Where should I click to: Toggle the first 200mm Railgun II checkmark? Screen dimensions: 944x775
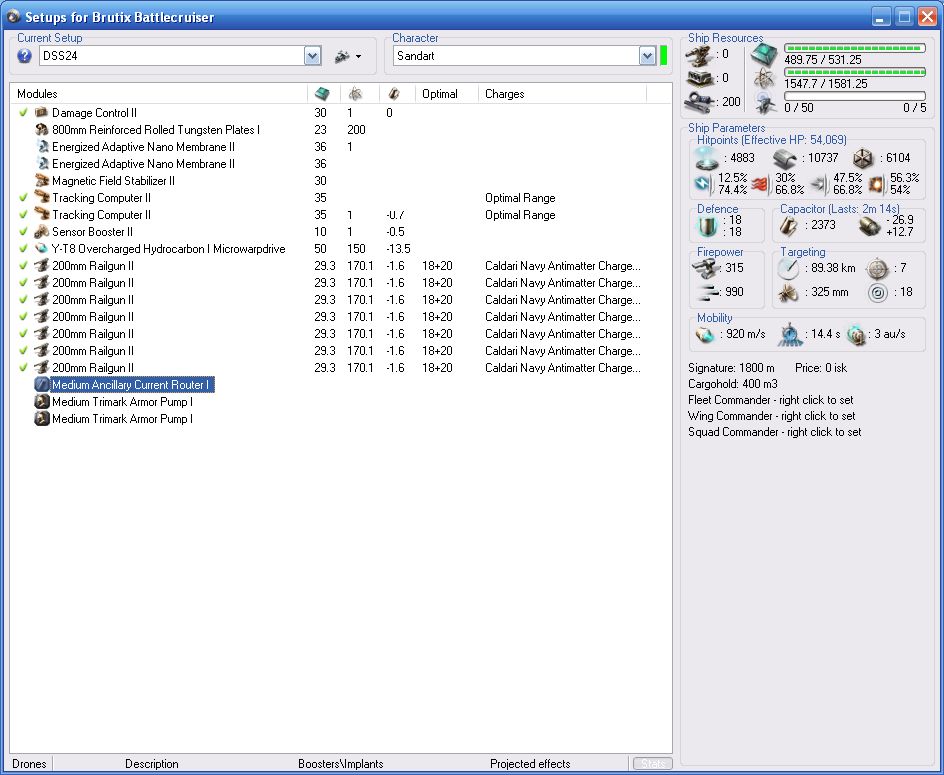23,266
